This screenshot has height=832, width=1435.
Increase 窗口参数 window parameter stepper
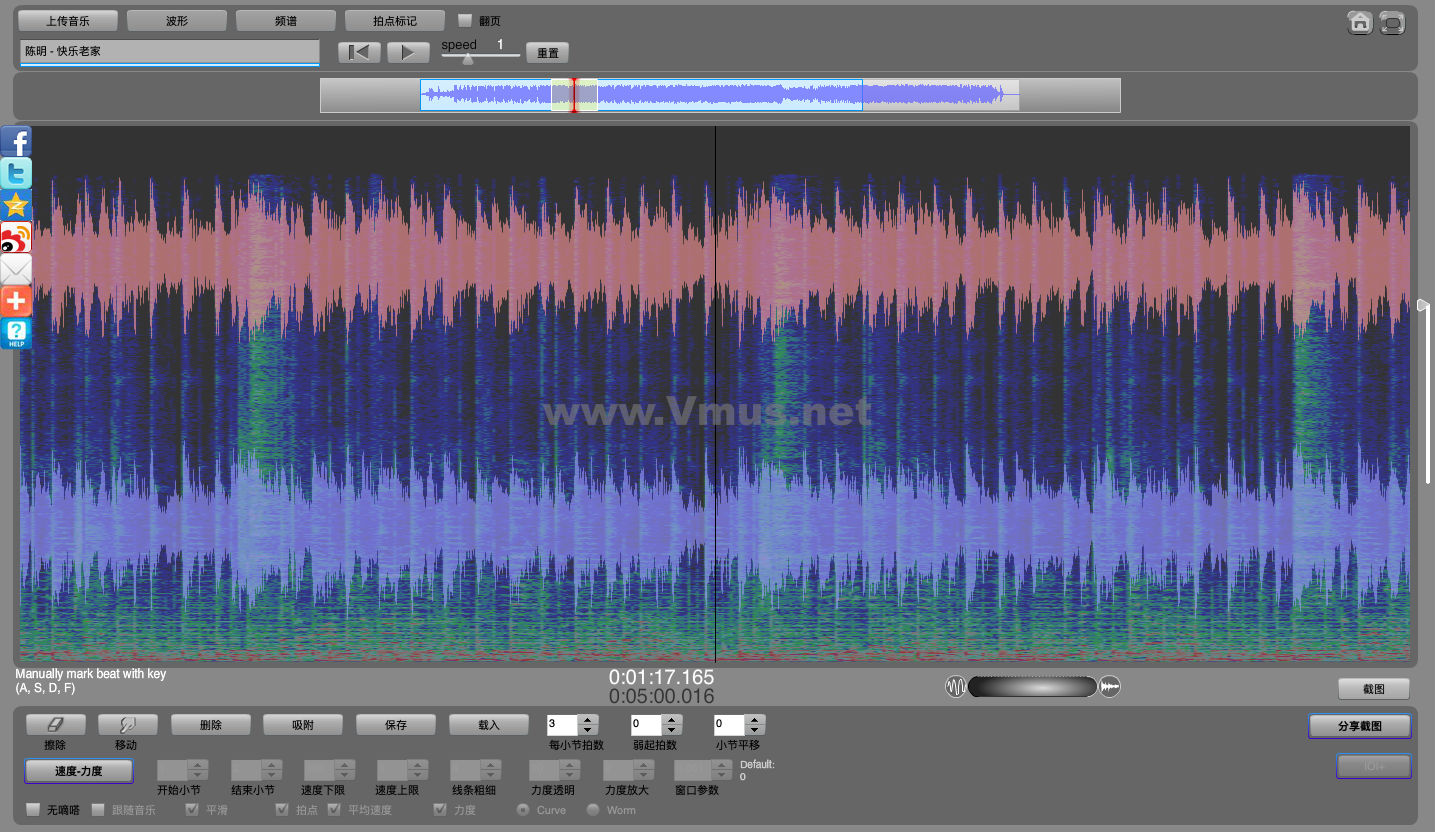click(x=721, y=765)
